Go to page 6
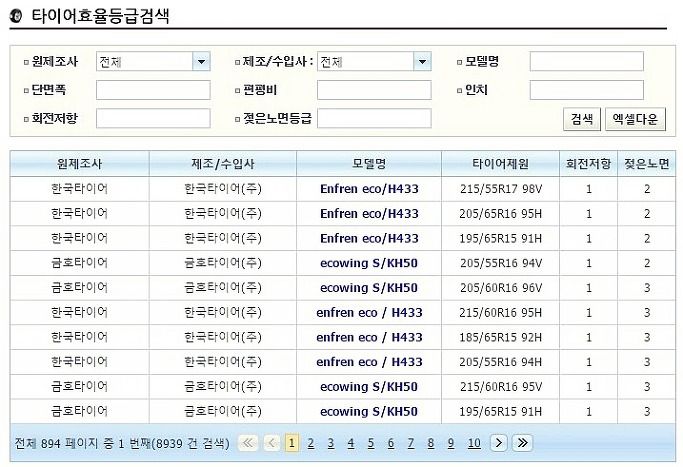This screenshot has width=683, height=467. click(391, 443)
